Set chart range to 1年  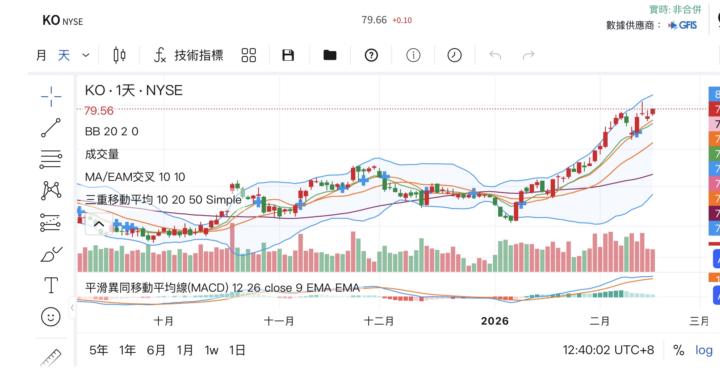pyautogui.click(x=128, y=351)
